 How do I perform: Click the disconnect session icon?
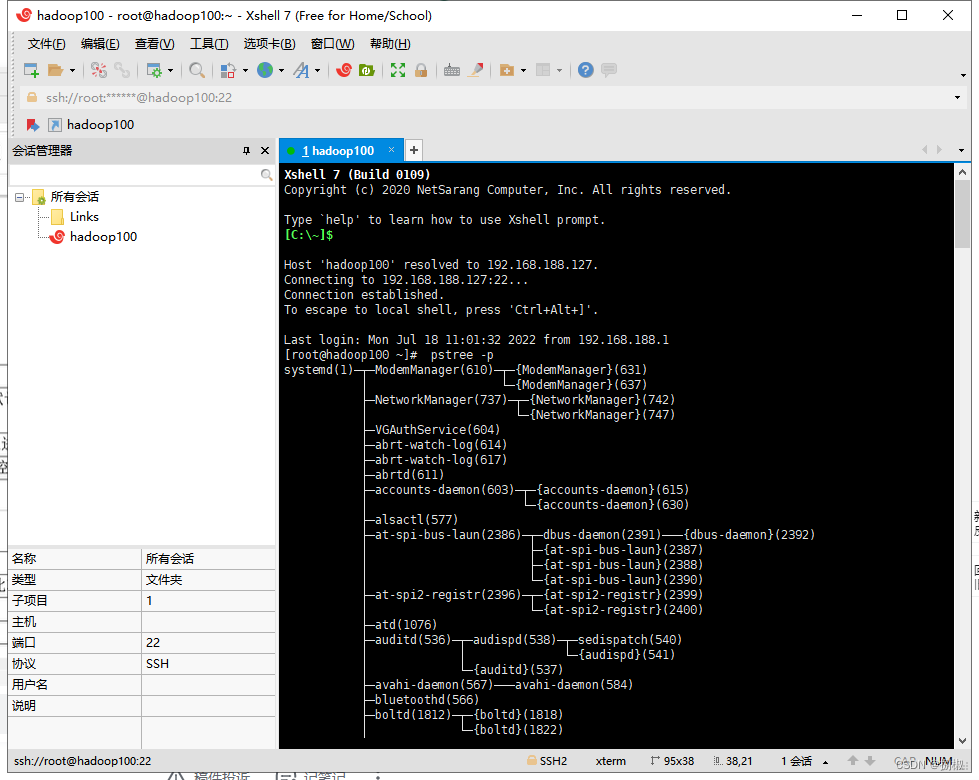(99, 70)
